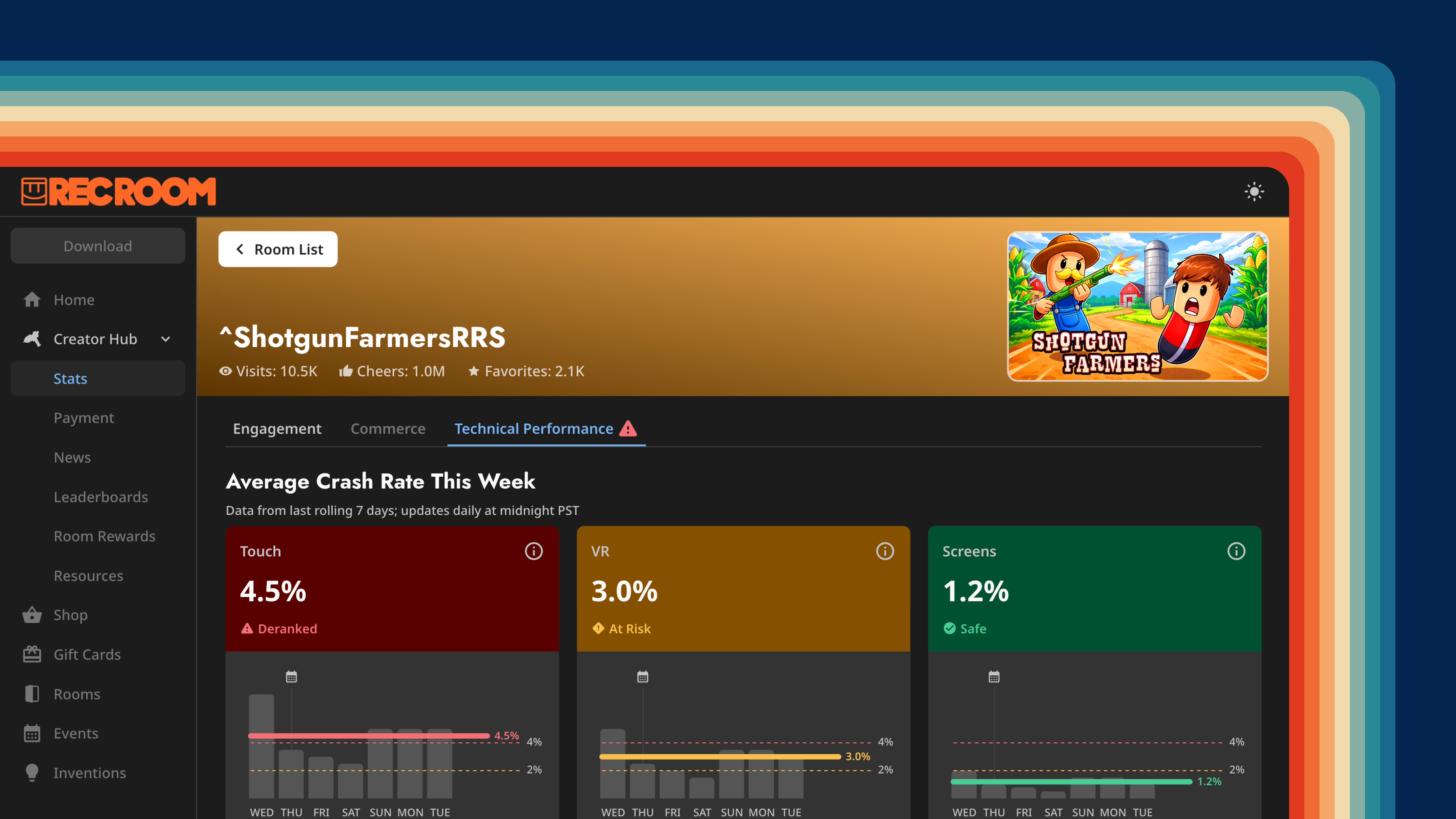Viewport: 1456px width, 819px height.
Task: Click the Safe checkmark icon
Action: (950, 628)
